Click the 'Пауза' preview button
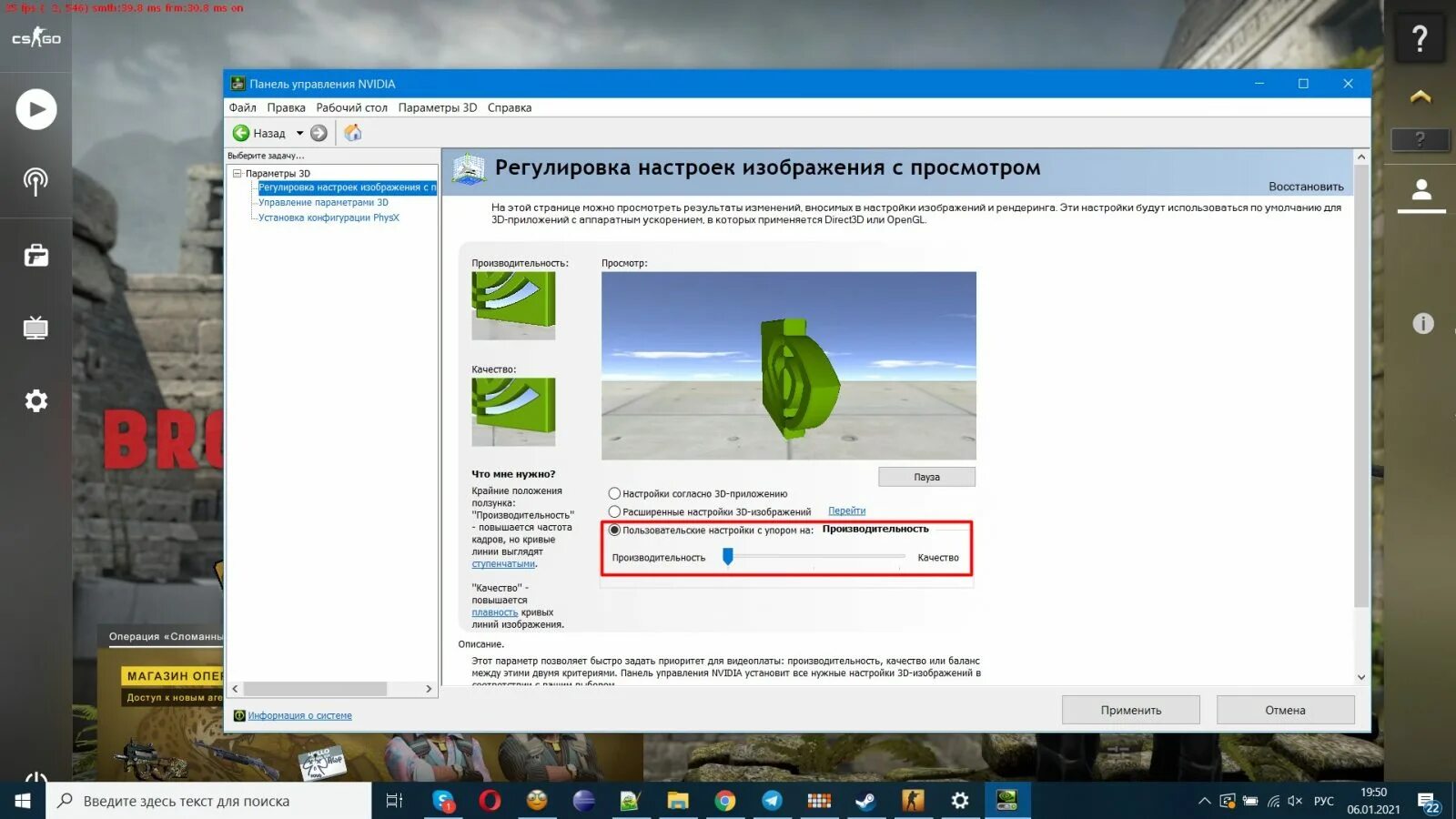The height and width of the screenshot is (819, 1456). tap(926, 477)
